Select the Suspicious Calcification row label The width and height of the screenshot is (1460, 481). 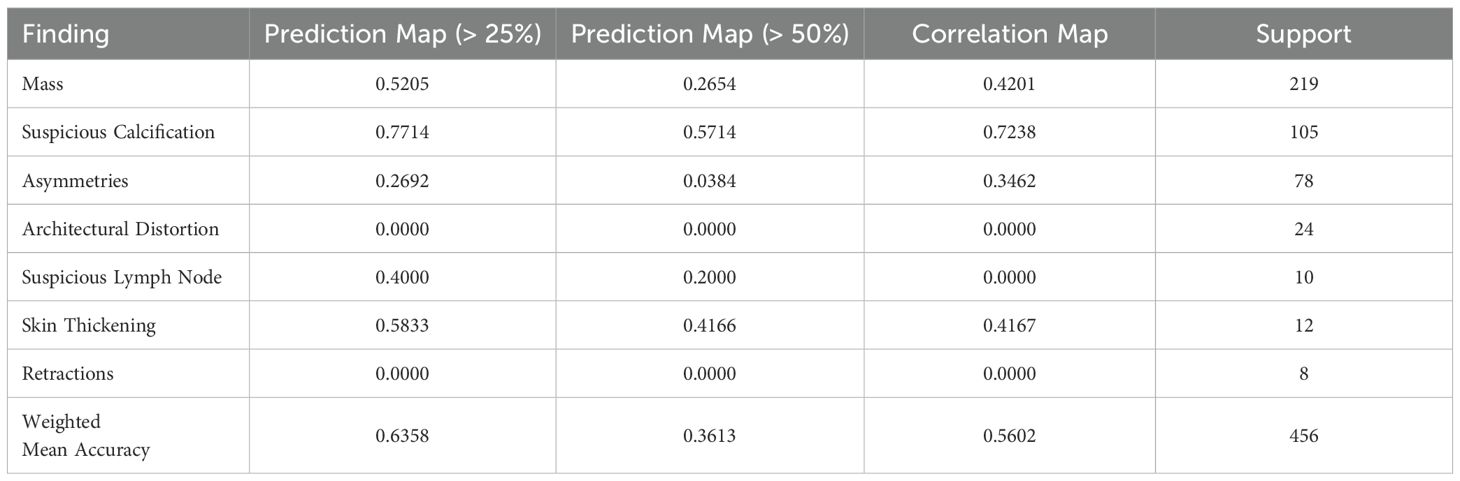point(118,132)
